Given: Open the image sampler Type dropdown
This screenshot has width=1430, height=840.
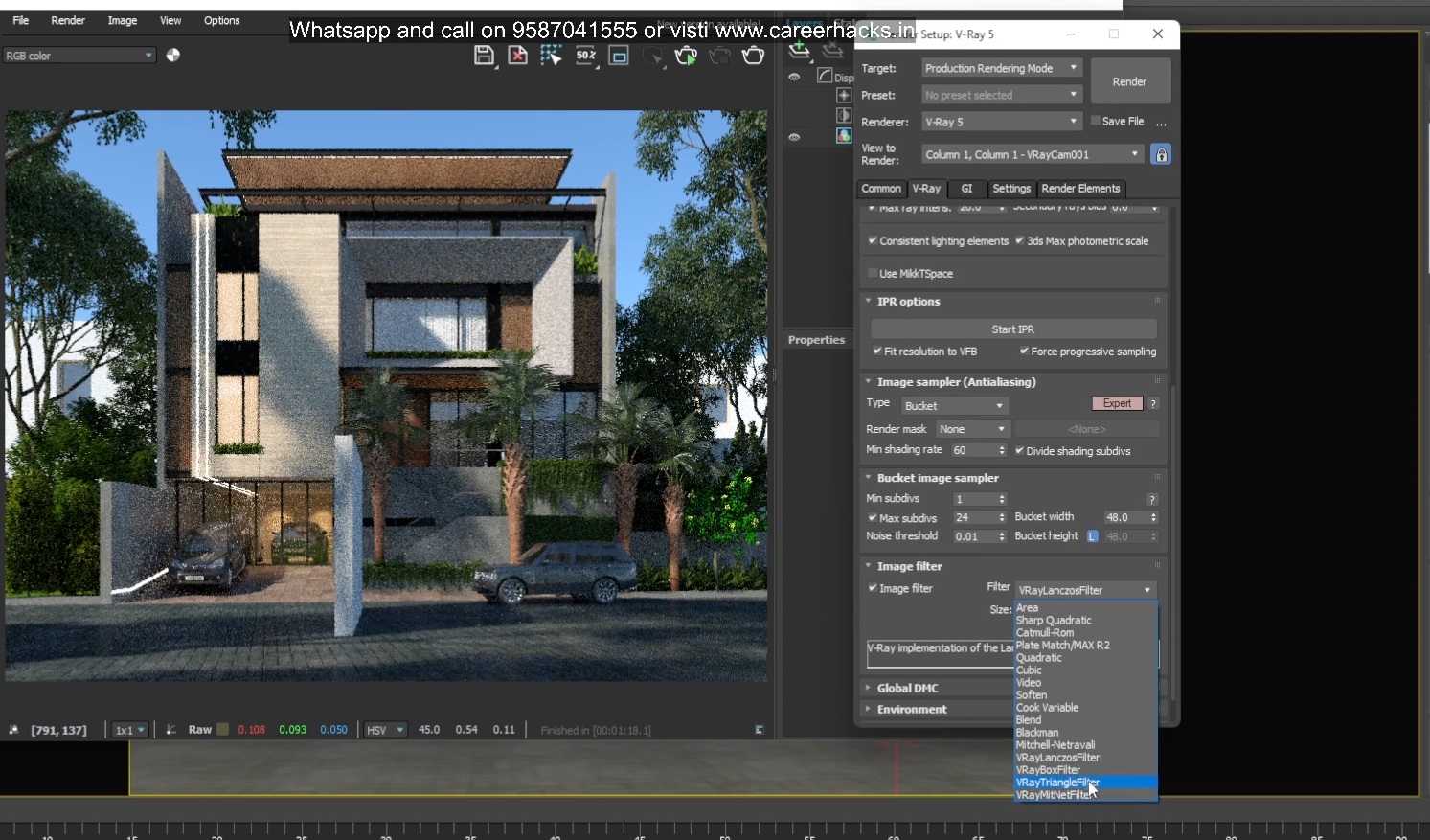Looking at the screenshot, I should (x=954, y=405).
